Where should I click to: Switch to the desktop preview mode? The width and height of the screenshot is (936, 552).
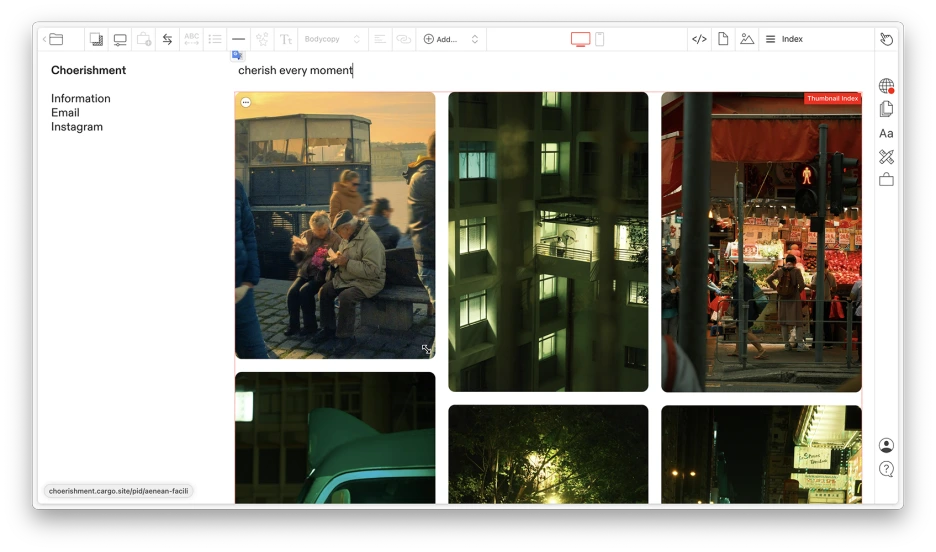tap(580, 39)
